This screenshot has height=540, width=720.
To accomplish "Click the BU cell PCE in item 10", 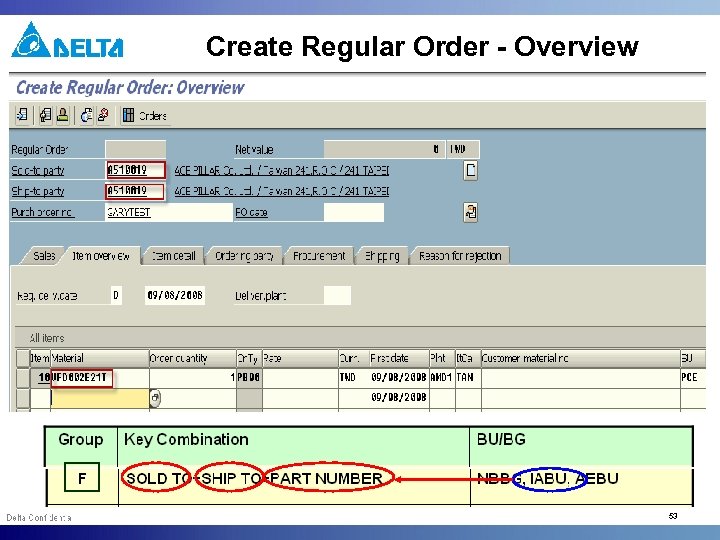I will click(692, 377).
